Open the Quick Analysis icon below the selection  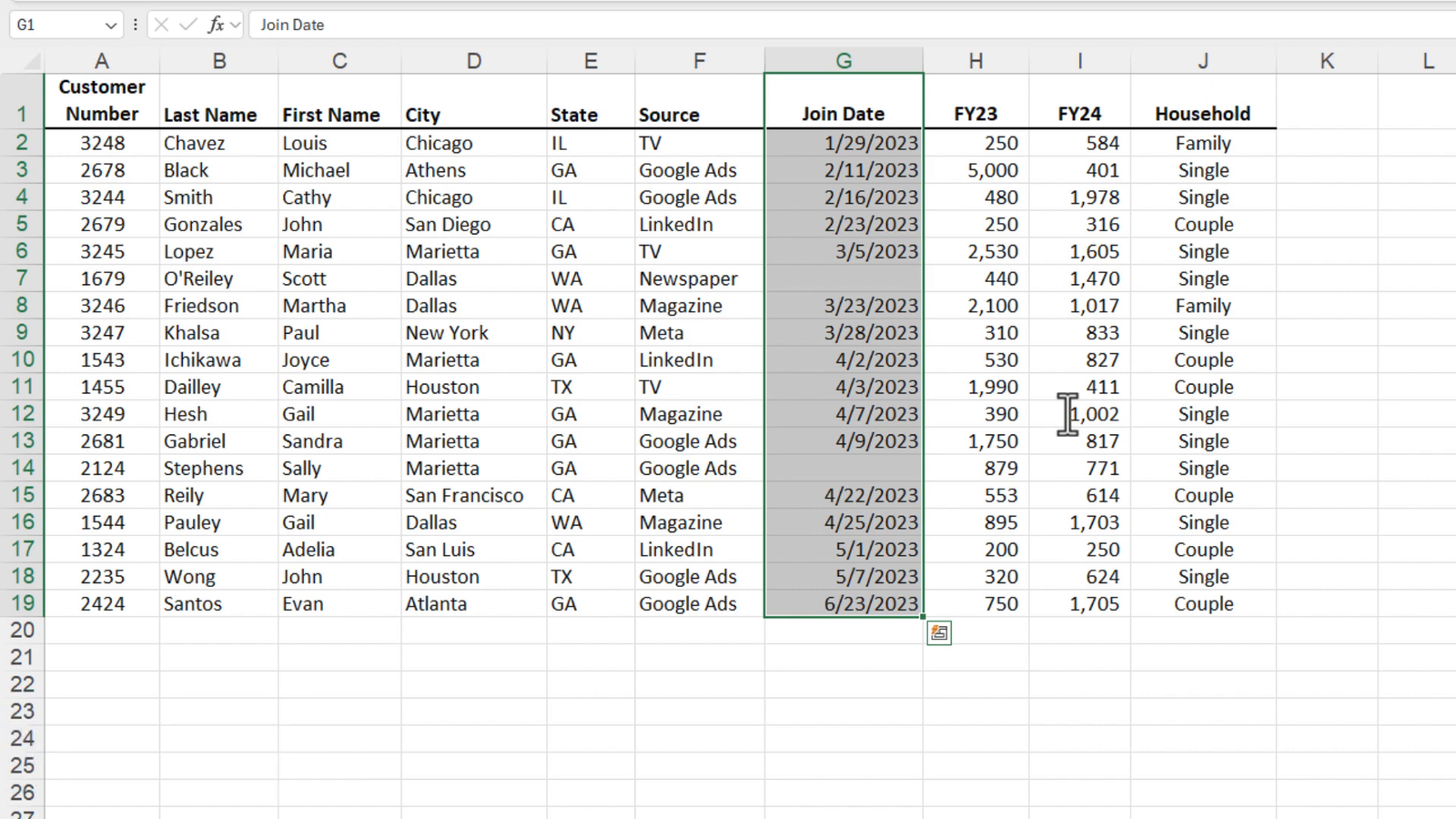939,632
